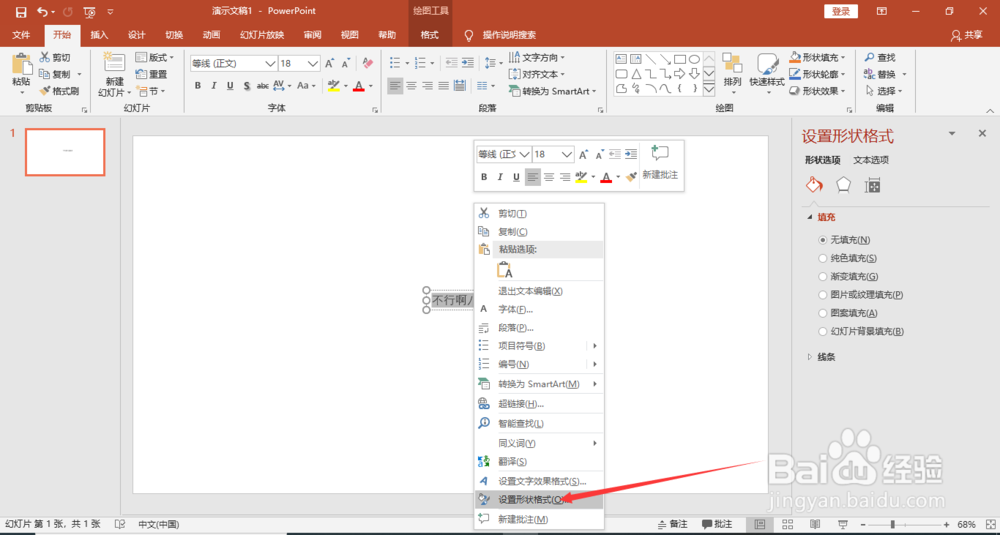Click the Arrange (排列) icon
The height and width of the screenshot is (535, 1000).
(x=732, y=64)
